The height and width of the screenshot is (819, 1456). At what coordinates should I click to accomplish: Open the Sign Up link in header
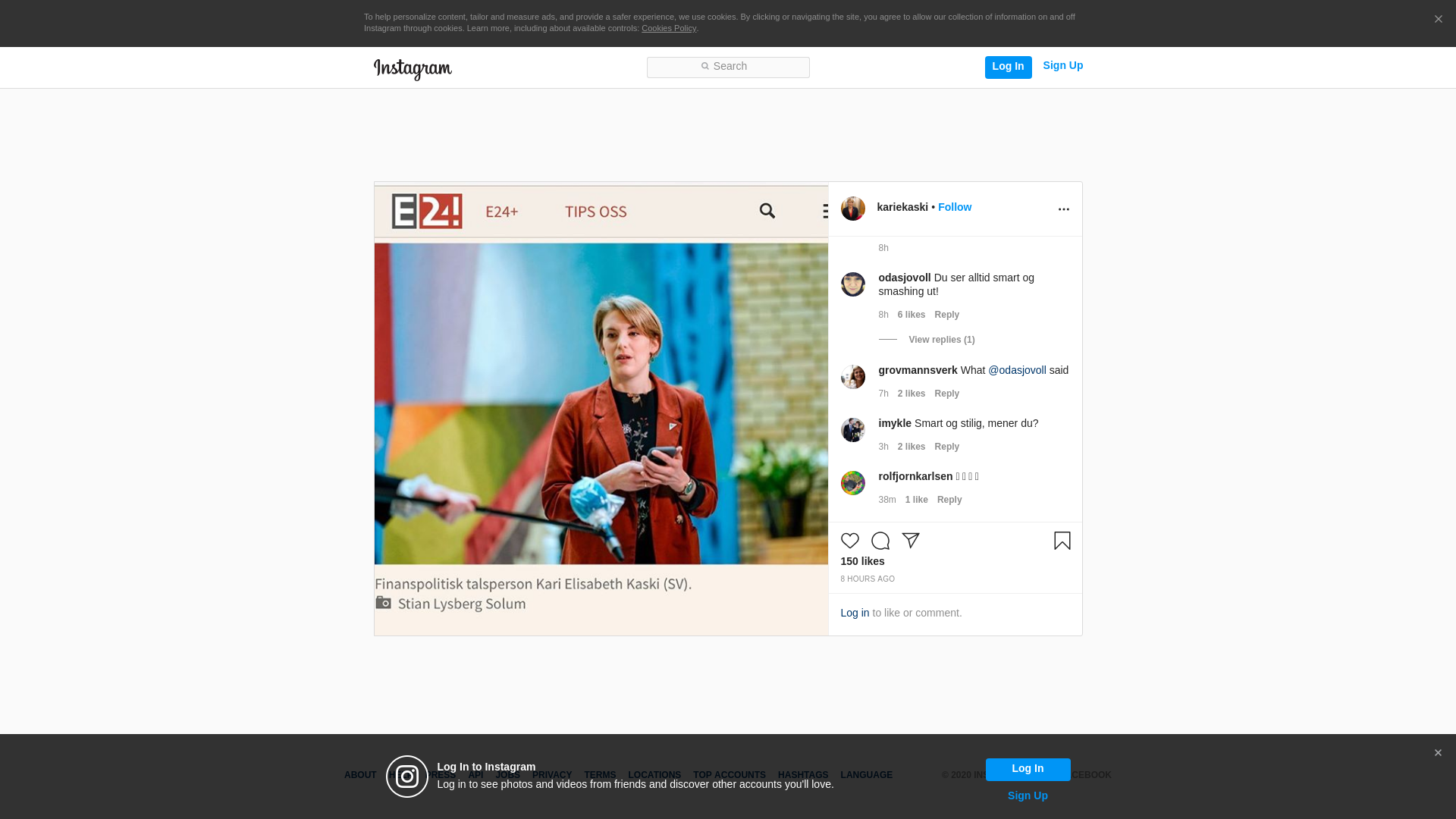(1062, 66)
